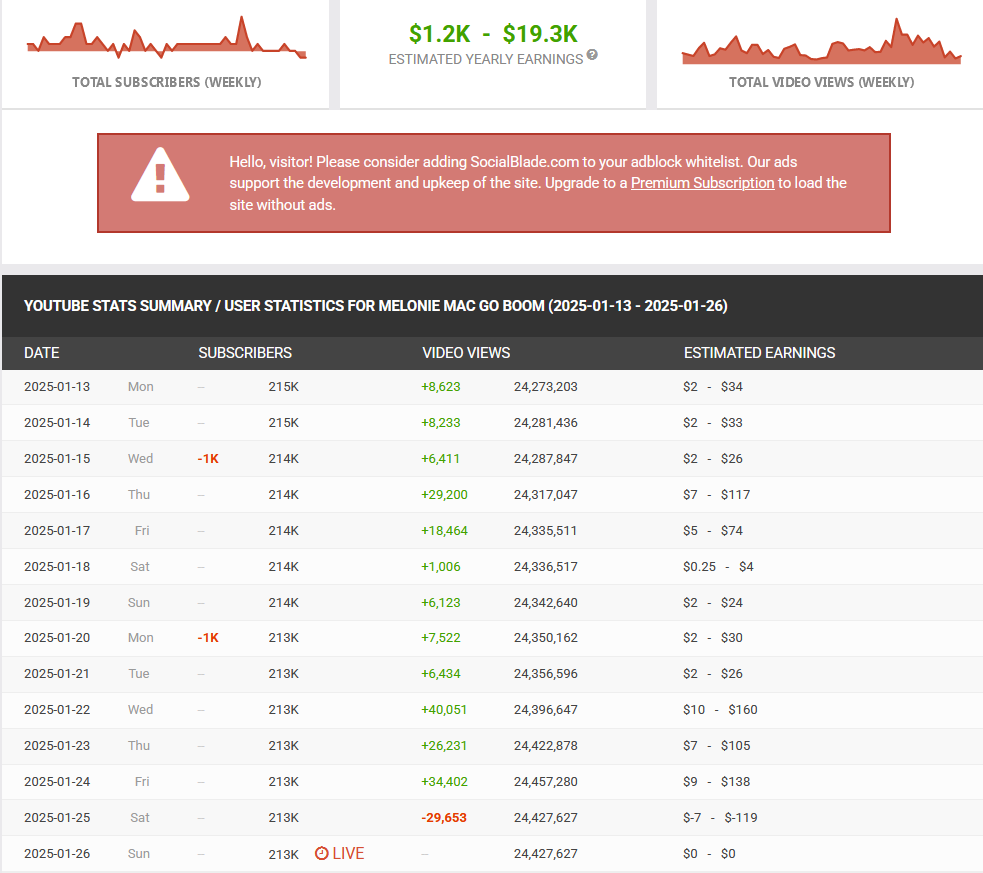This screenshot has height=873, width=983.
Task: Click the -1K subscriber change on 2025-01-15
Action: (x=208, y=459)
